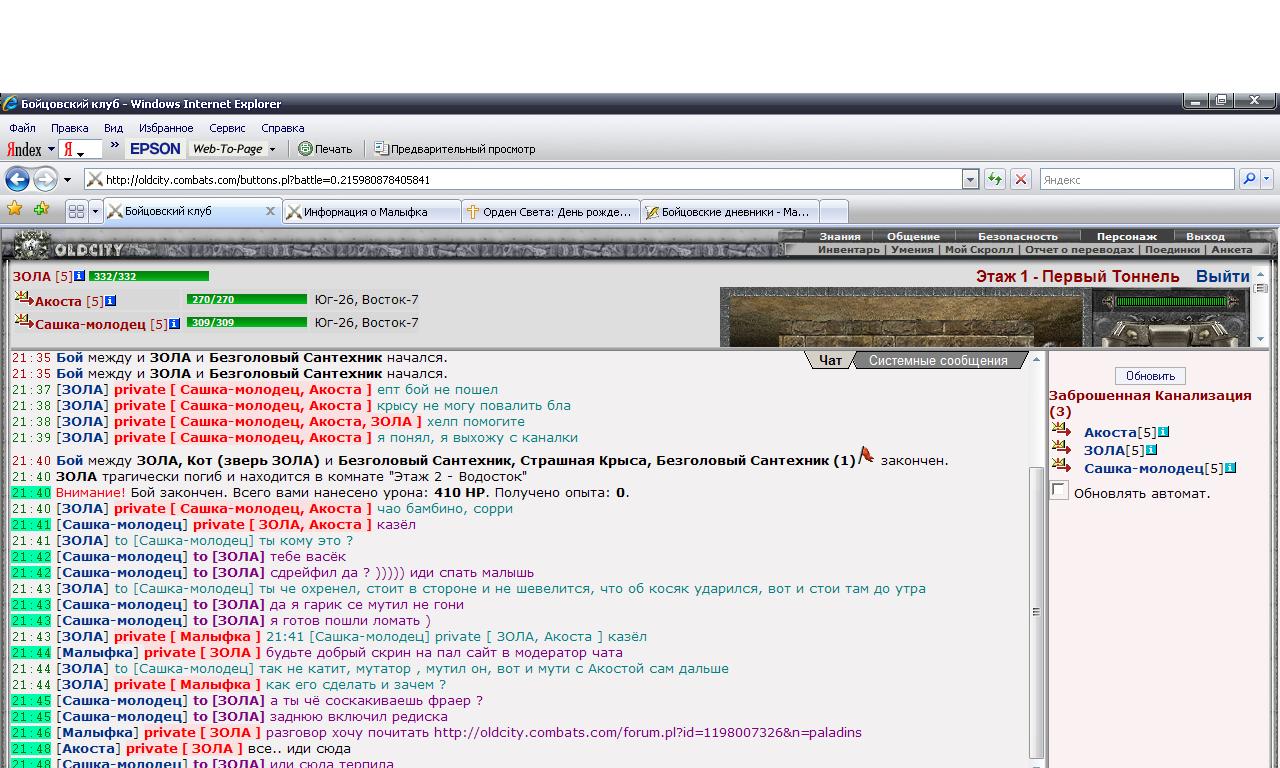The width and height of the screenshot is (1280, 768).
Task: Click the Яндекс search input field
Action: pos(1137,179)
